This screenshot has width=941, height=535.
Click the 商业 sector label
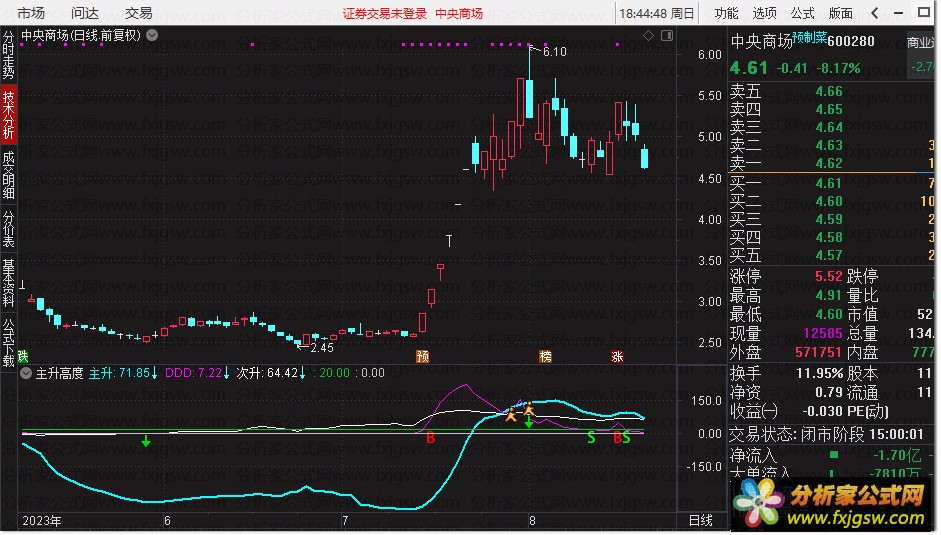point(920,42)
